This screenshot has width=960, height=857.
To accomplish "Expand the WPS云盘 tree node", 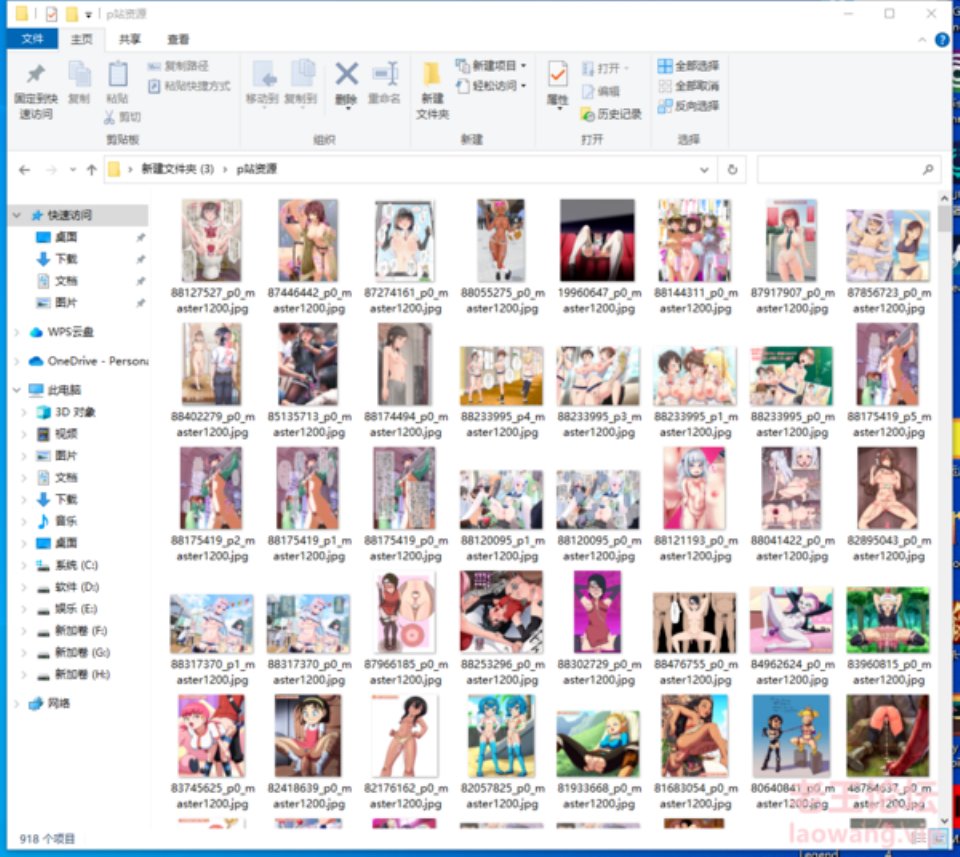I will [17, 332].
